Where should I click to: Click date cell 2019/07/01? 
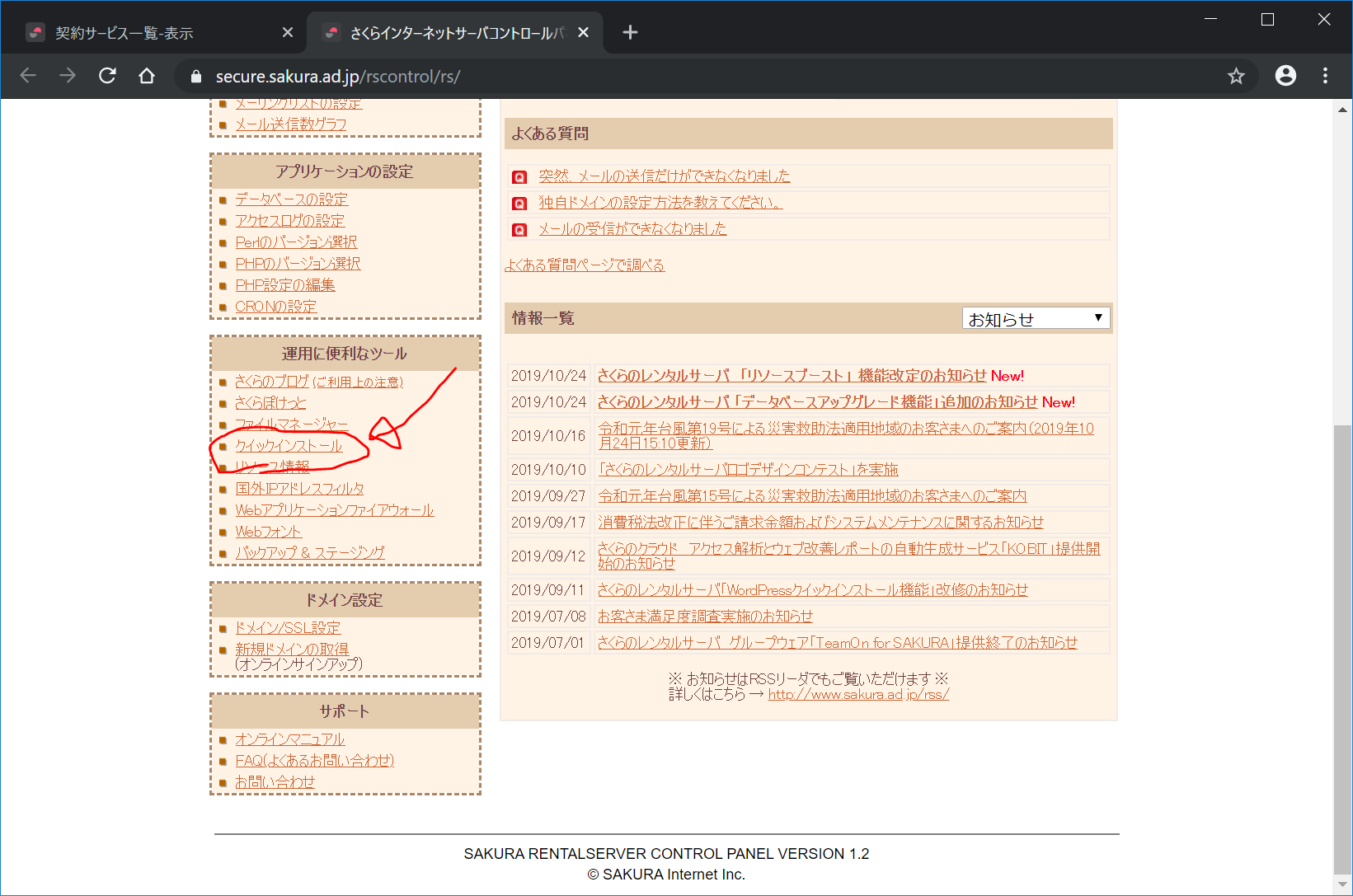click(548, 642)
